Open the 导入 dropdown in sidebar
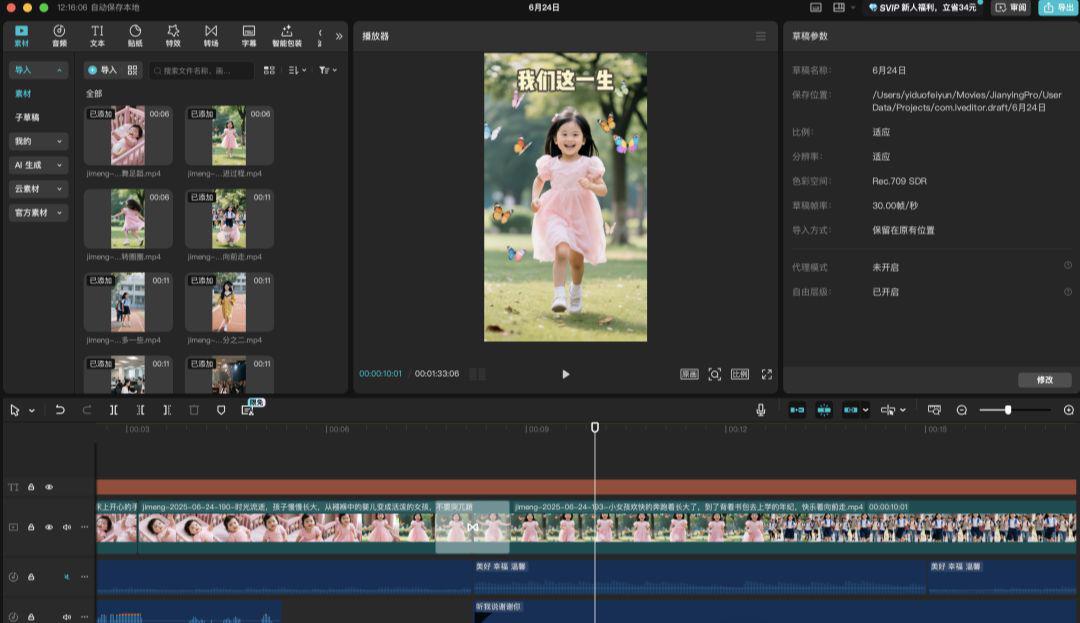Screen dimensions: 1080x623 38,69
